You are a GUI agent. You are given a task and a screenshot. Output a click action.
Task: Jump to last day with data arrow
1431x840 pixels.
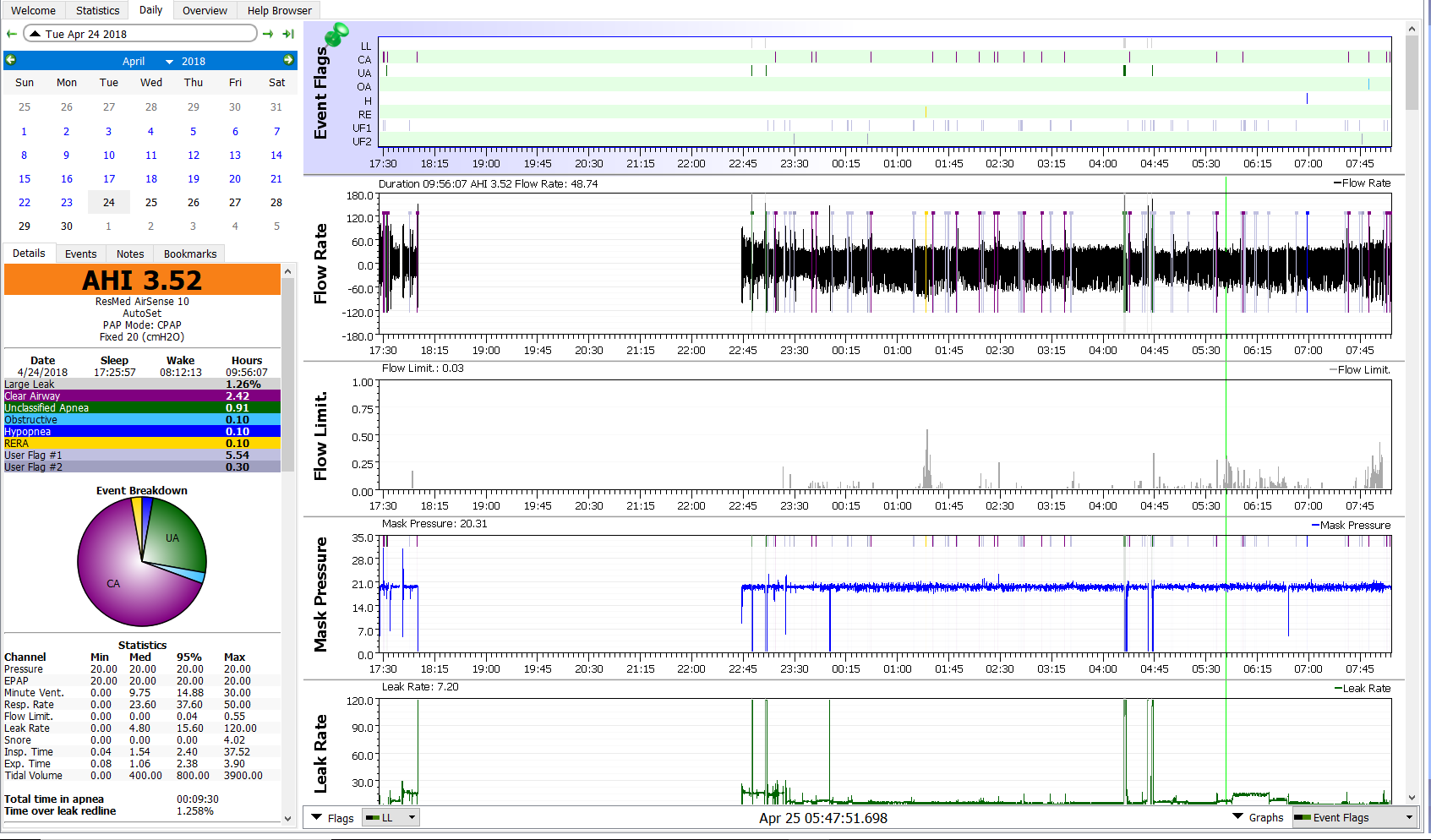288,34
